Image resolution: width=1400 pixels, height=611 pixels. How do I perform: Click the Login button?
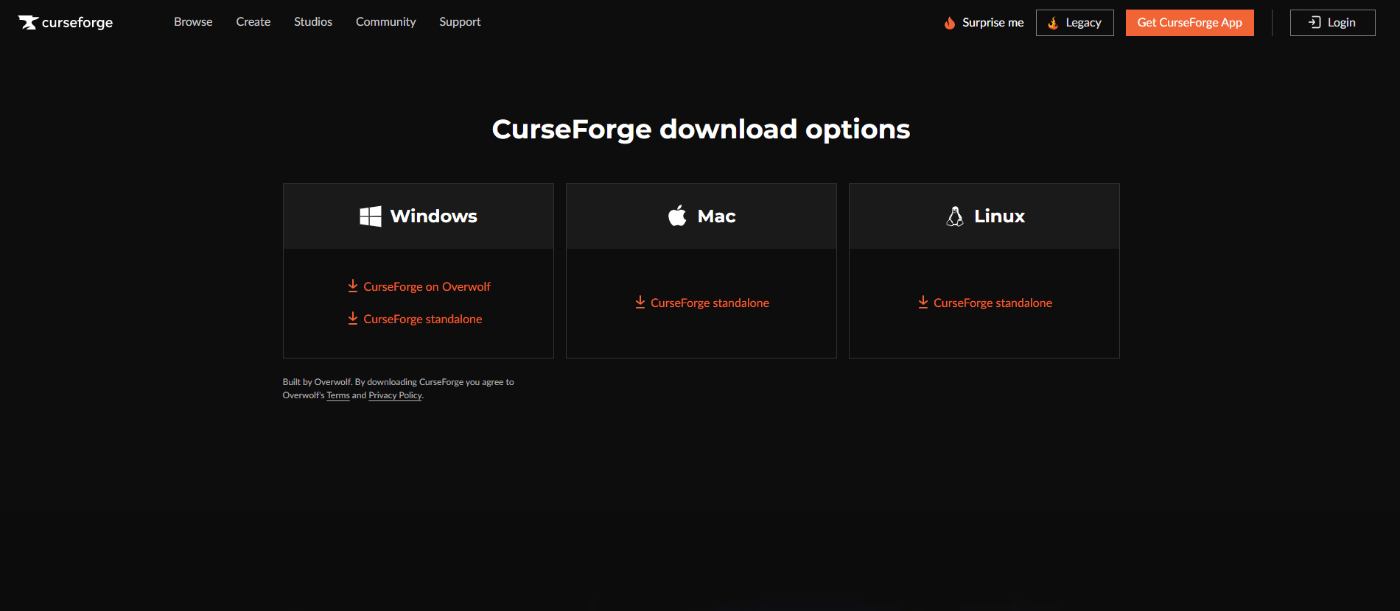(1333, 22)
